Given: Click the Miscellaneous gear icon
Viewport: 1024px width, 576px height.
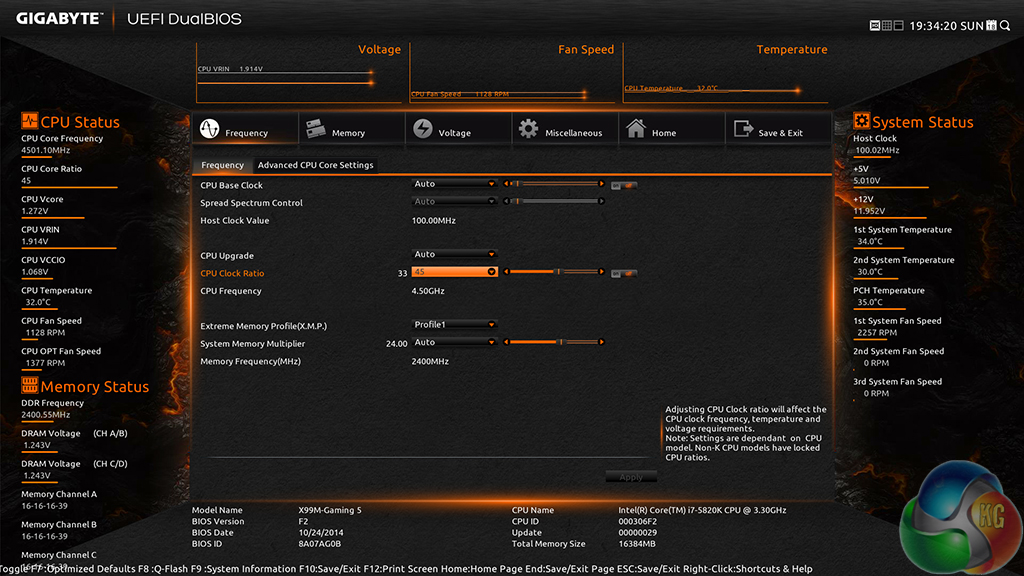Looking at the screenshot, I should (x=528, y=129).
